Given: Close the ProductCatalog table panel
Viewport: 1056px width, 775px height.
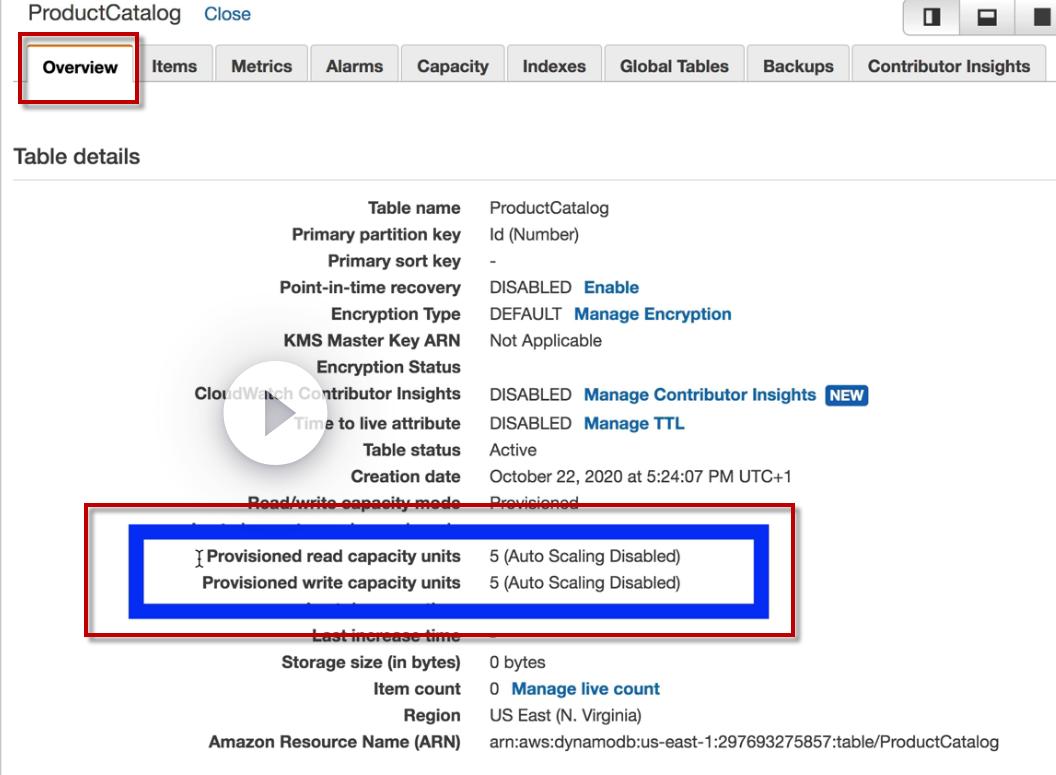Looking at the screenshot, I should coord(227,14).
